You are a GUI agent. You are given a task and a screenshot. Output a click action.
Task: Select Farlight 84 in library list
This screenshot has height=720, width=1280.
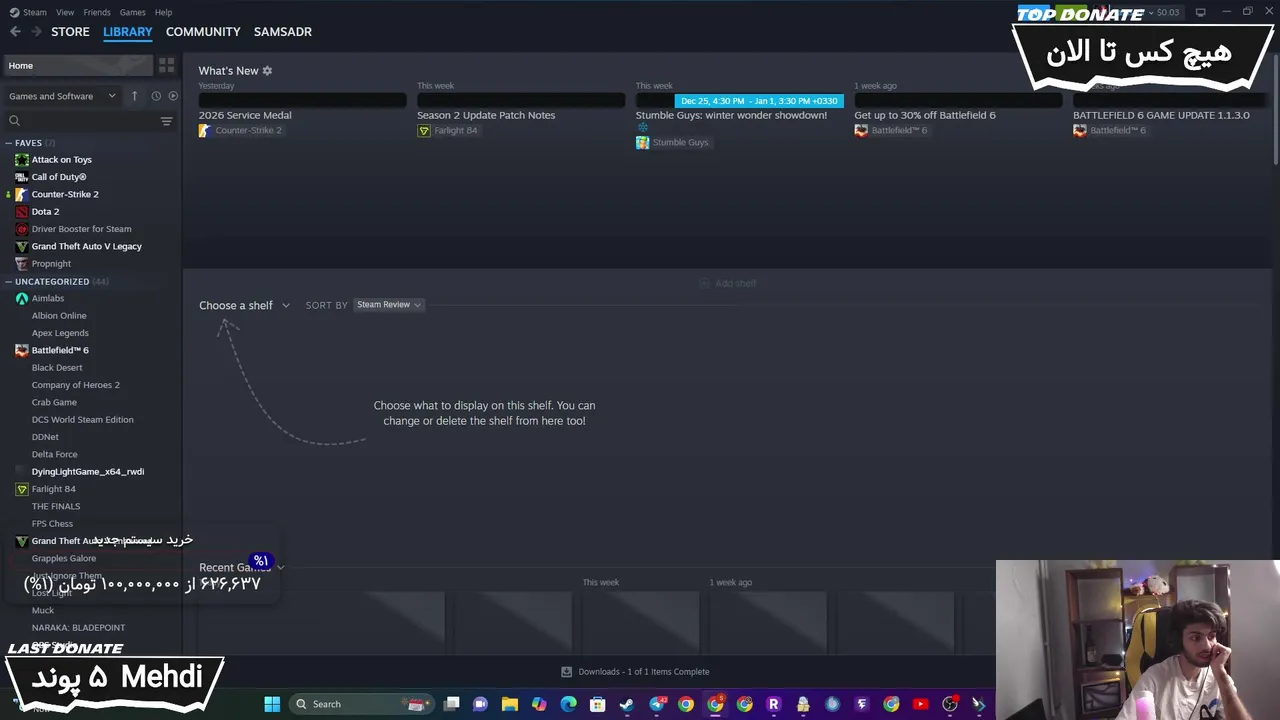pos(53,489)
